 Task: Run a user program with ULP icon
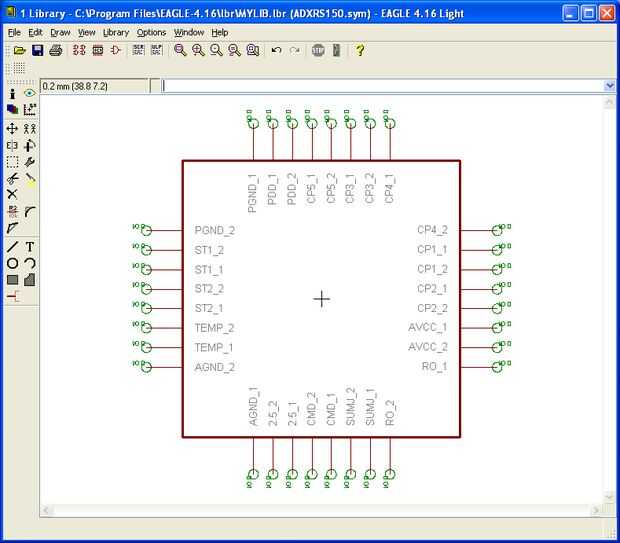(157, 50)
